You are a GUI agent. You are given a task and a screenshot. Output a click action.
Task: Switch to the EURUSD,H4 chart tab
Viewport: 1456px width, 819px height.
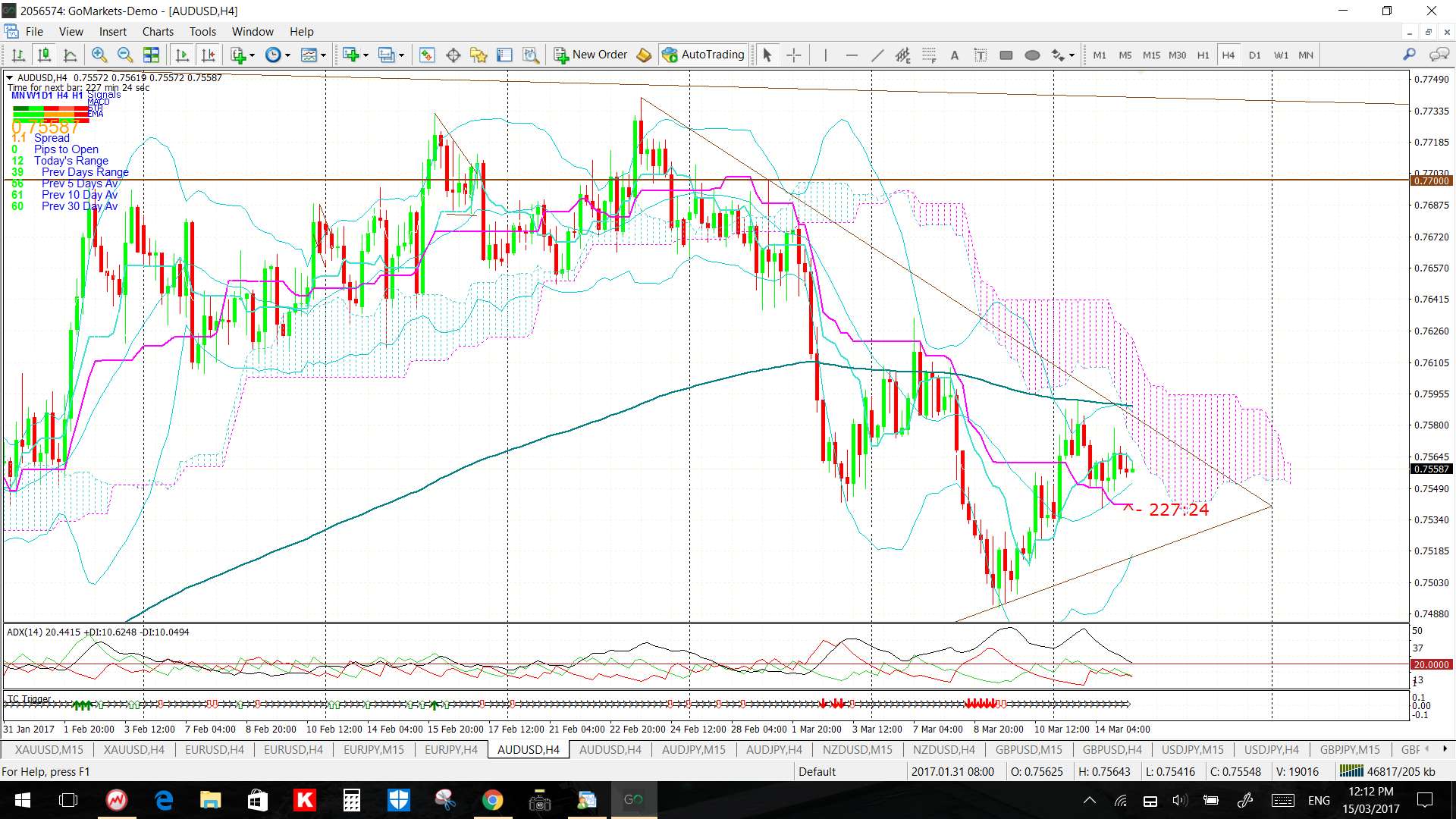215,749
